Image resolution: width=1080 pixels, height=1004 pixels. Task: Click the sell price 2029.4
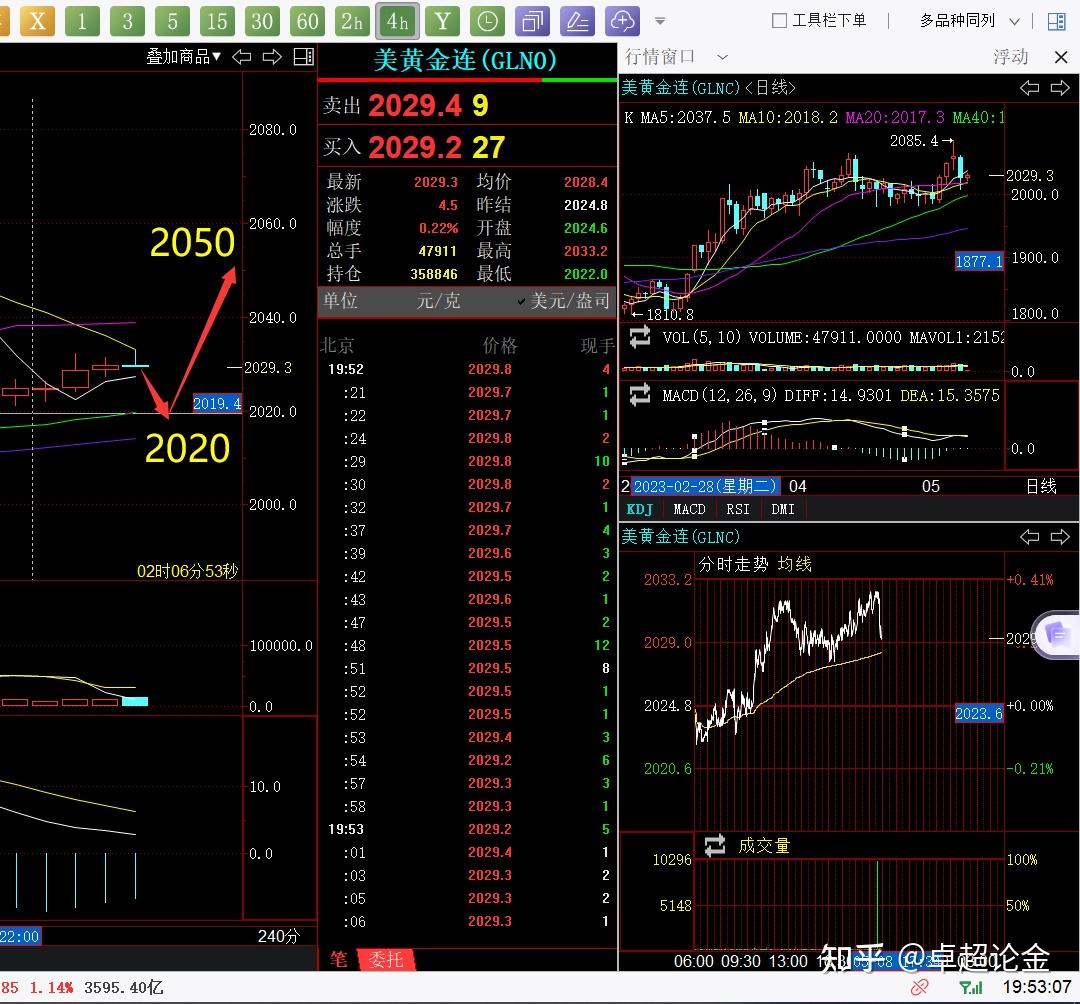[415, 105]
